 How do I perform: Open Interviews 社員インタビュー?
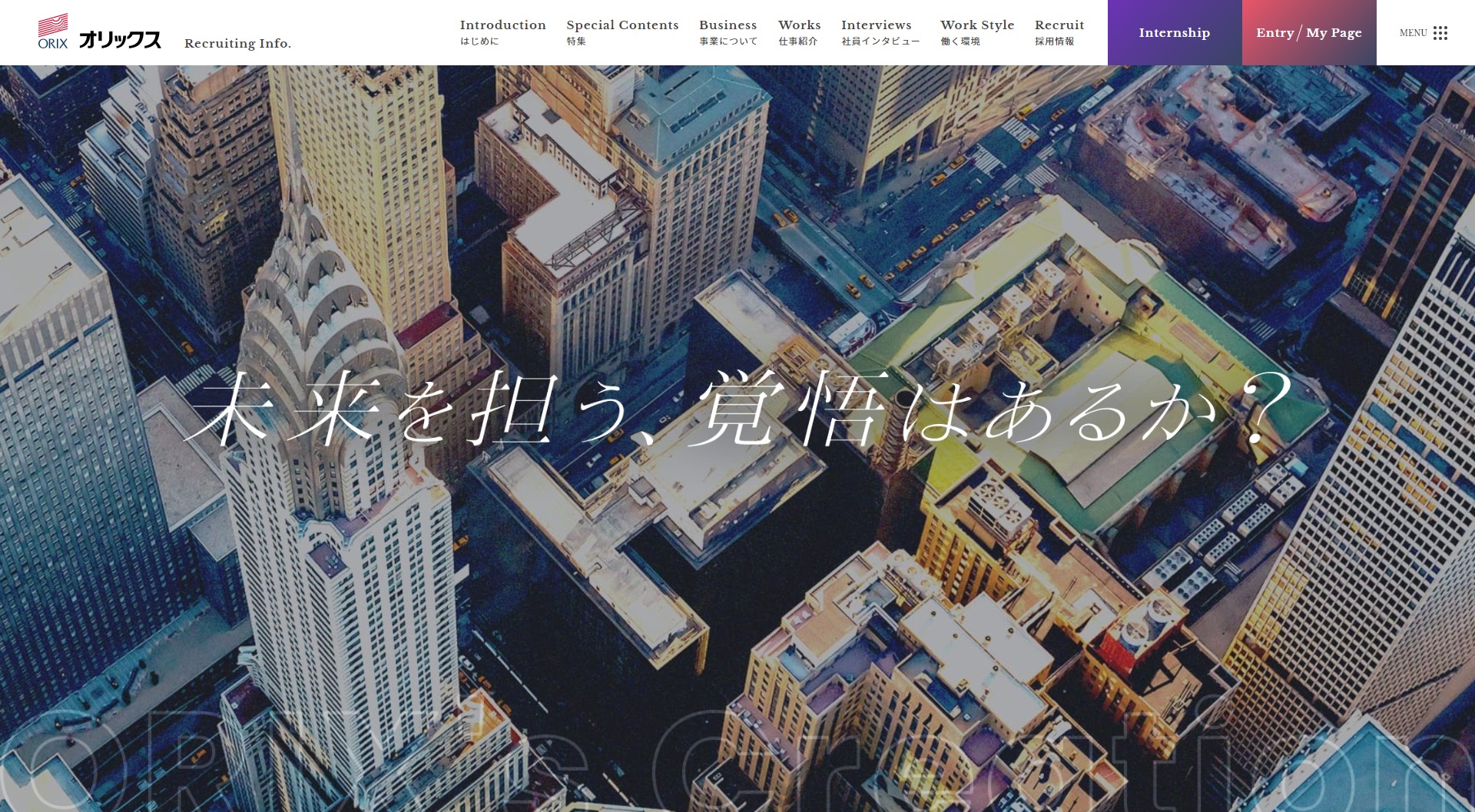click(x=880, y=32)
